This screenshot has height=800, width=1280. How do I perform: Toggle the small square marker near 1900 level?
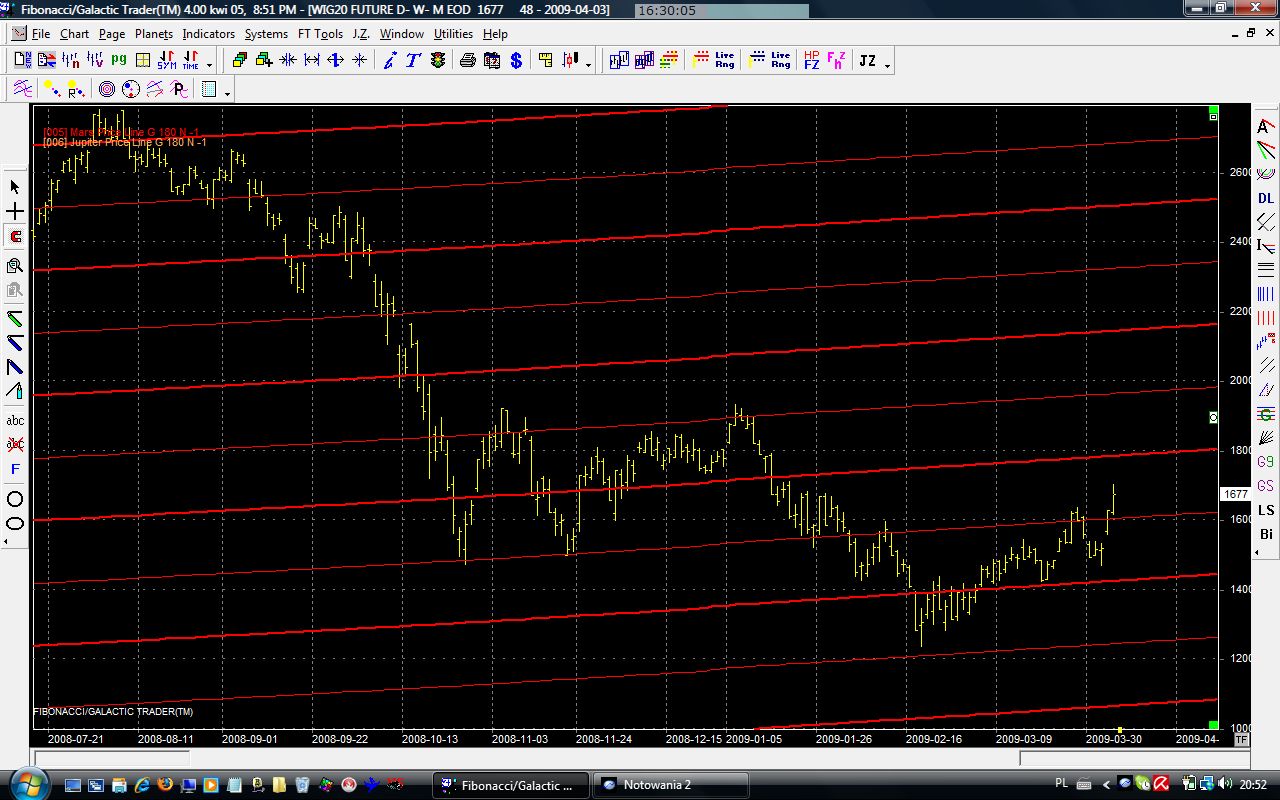pyautogui.click(x=1213, y=417)
